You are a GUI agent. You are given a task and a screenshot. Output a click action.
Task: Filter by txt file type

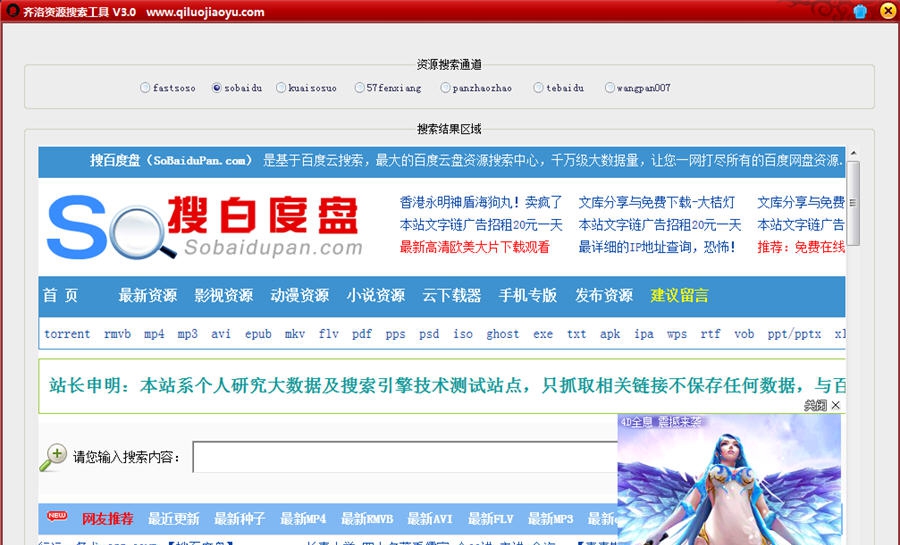[576, 334]
